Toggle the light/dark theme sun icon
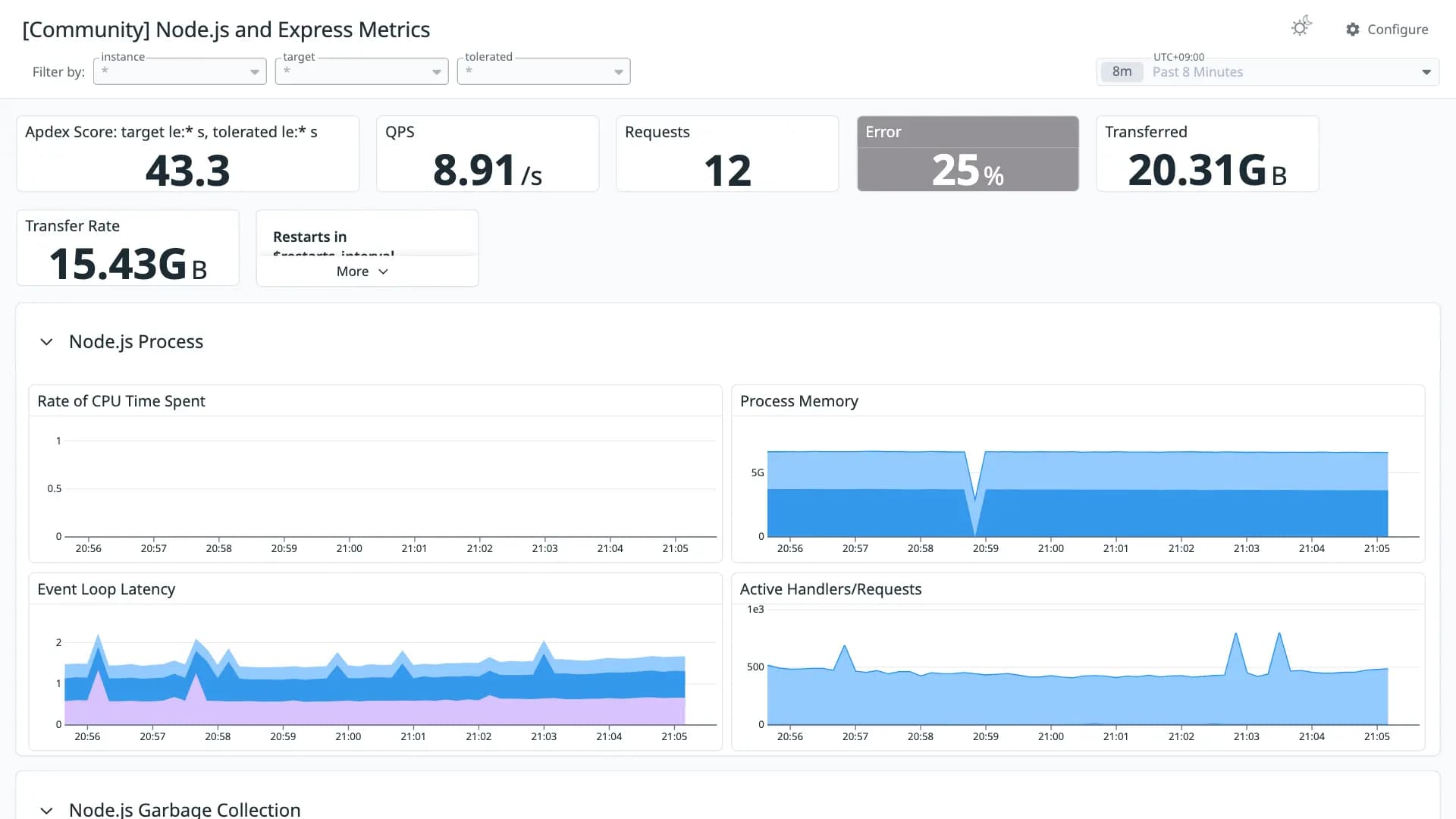Screen dimensions: 1456x819 [1301, 27]
